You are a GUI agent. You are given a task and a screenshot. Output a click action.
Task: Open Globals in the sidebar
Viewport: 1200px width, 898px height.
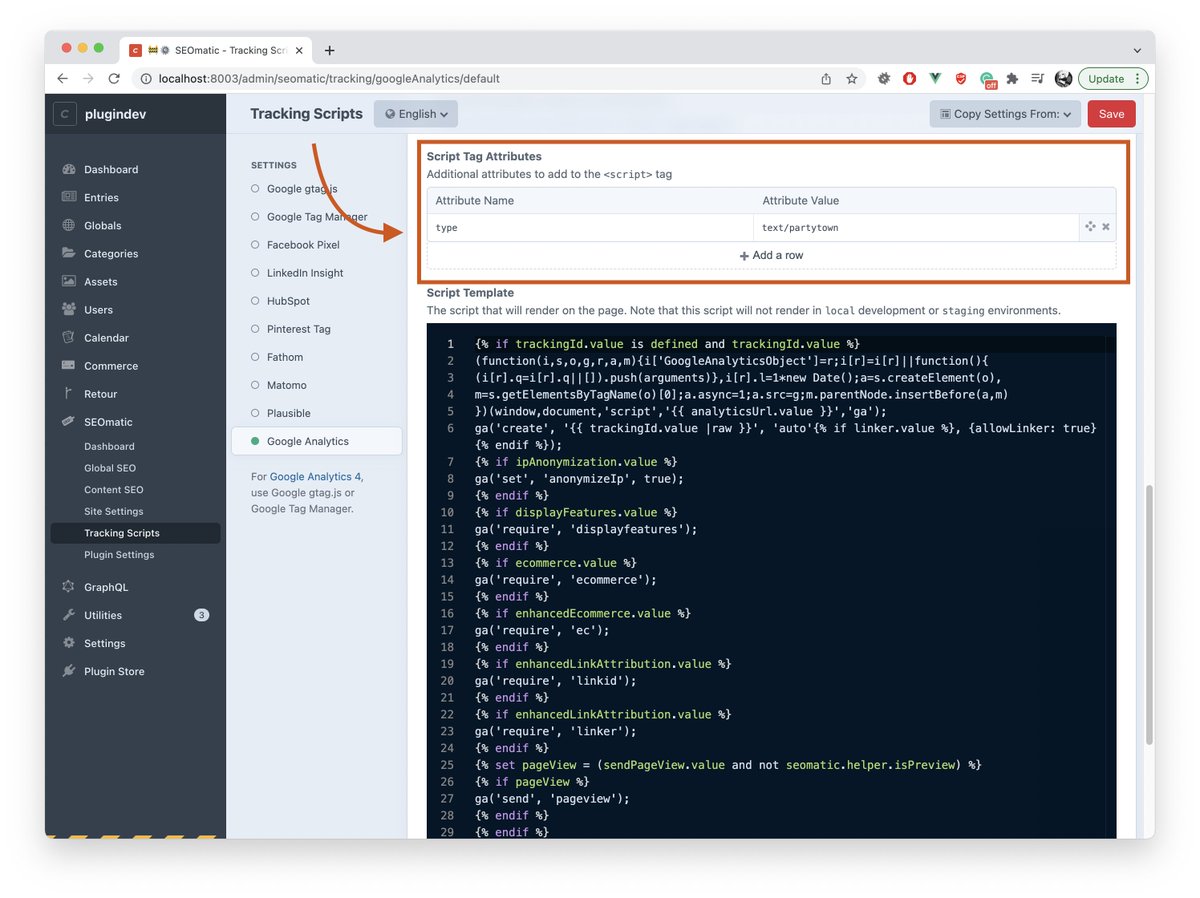click(x=102, y=225)
